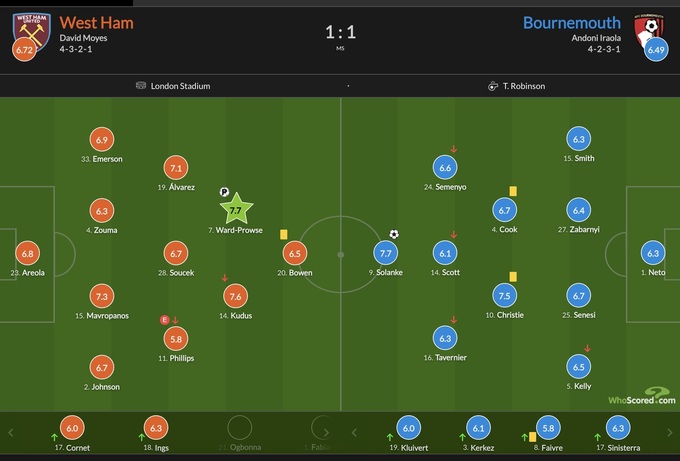Click the yellow card next to Bowen
Image resolution: width=680 pixels, height=461 pixels.
284,234
